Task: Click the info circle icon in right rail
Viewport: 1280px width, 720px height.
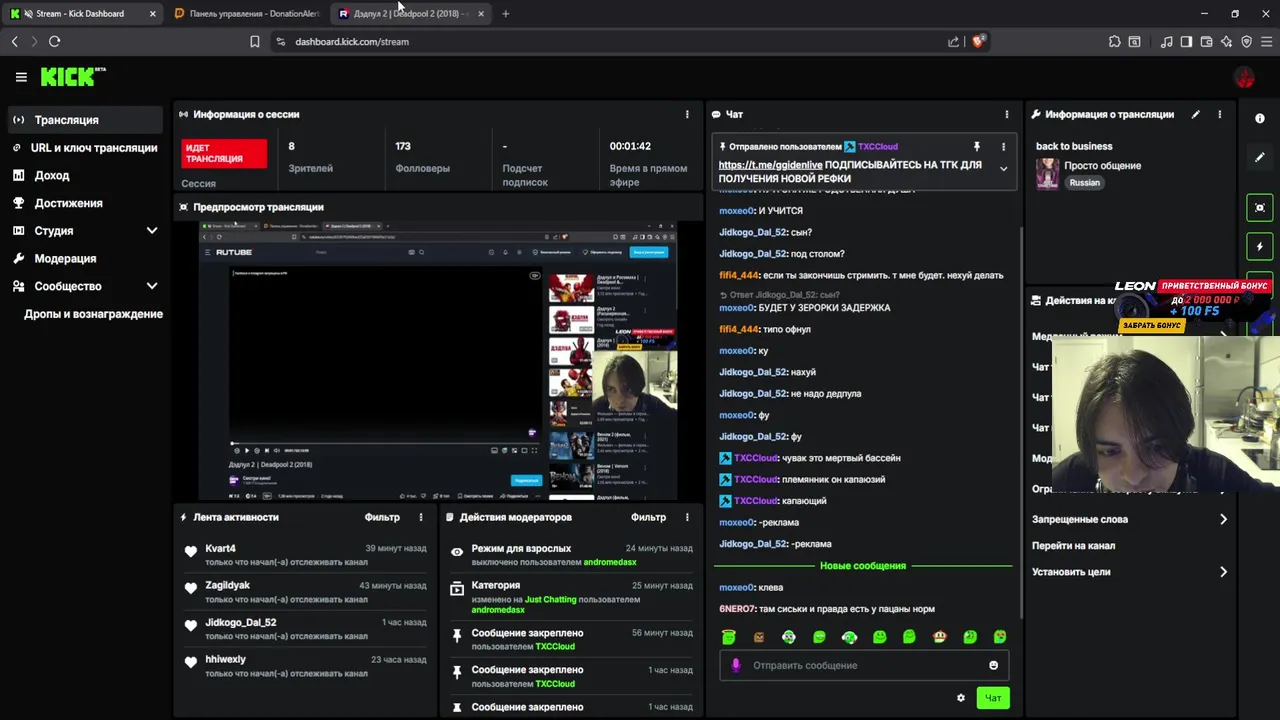Action: 1260,118
